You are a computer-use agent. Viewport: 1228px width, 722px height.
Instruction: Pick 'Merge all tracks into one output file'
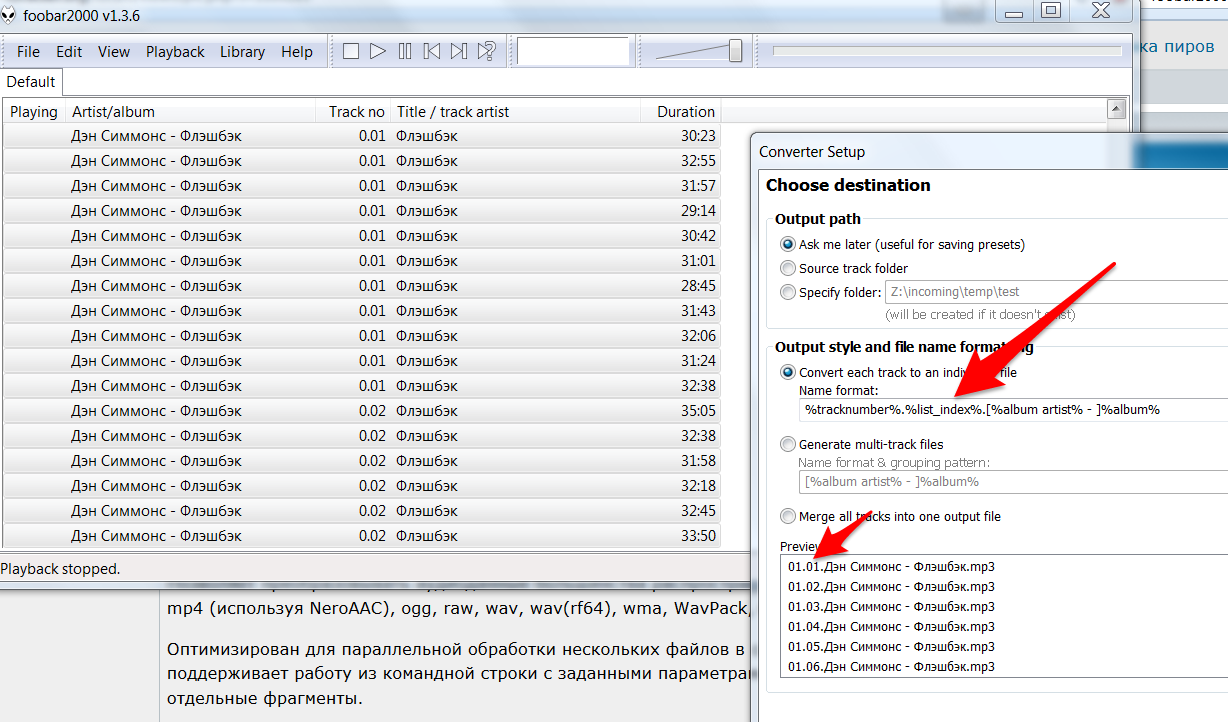[789, 516]
